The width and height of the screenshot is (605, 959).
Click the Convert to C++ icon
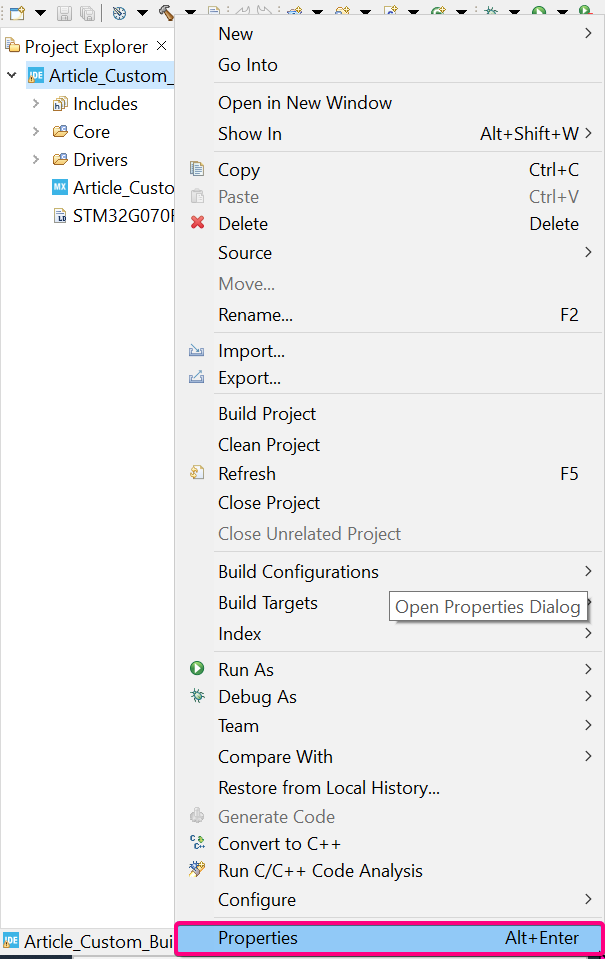pyautogui.click(x=197, y=843)
